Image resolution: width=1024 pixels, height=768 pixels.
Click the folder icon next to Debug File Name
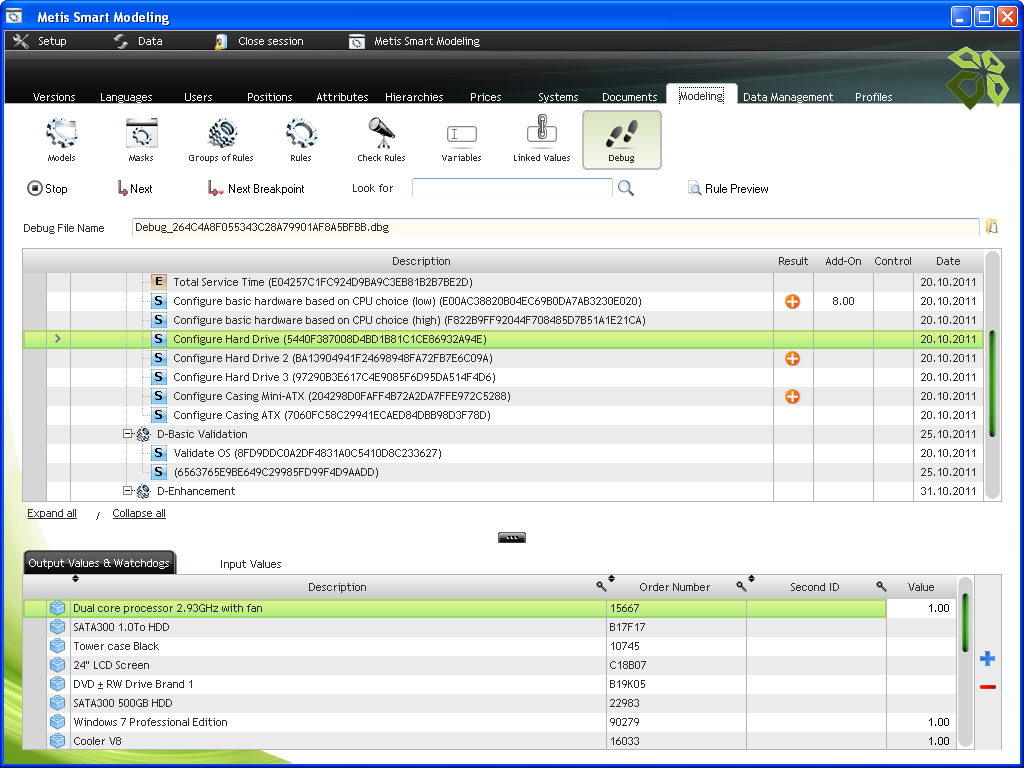point(992,227)
